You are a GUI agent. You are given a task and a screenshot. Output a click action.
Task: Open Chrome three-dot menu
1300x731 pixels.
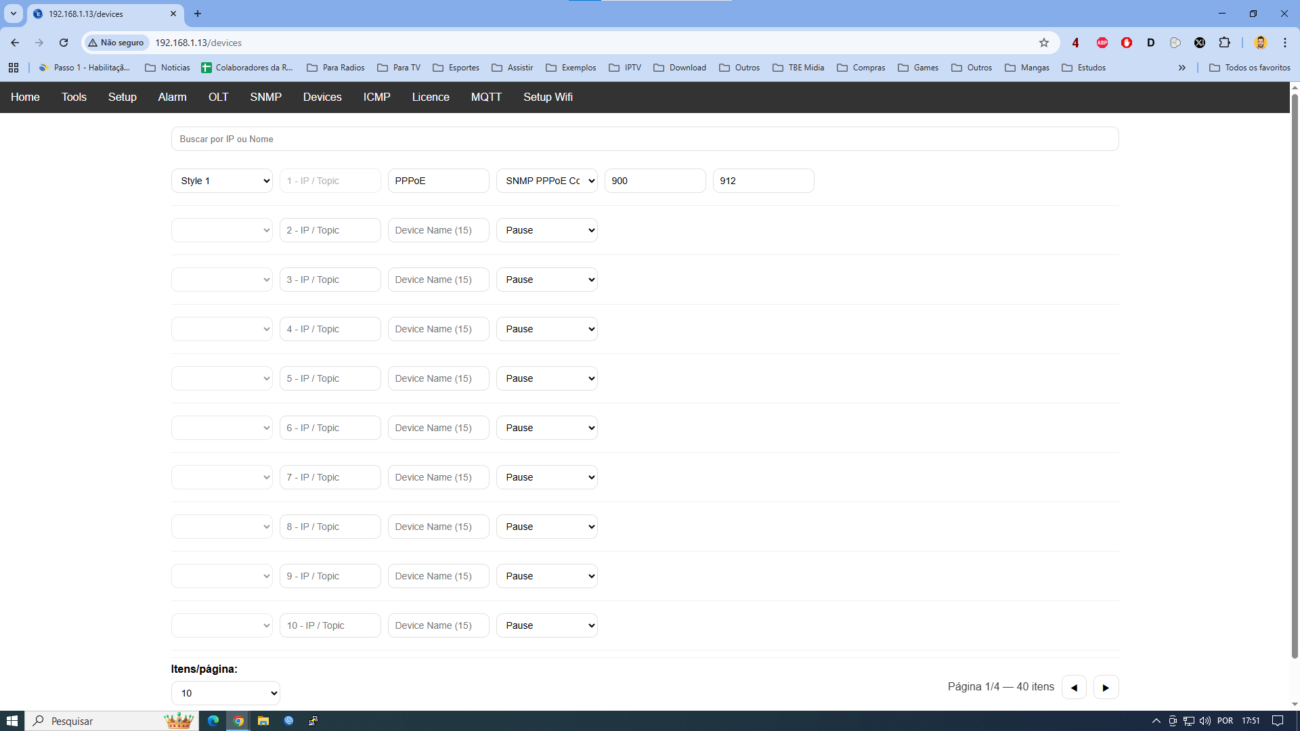coord(1285,43)
